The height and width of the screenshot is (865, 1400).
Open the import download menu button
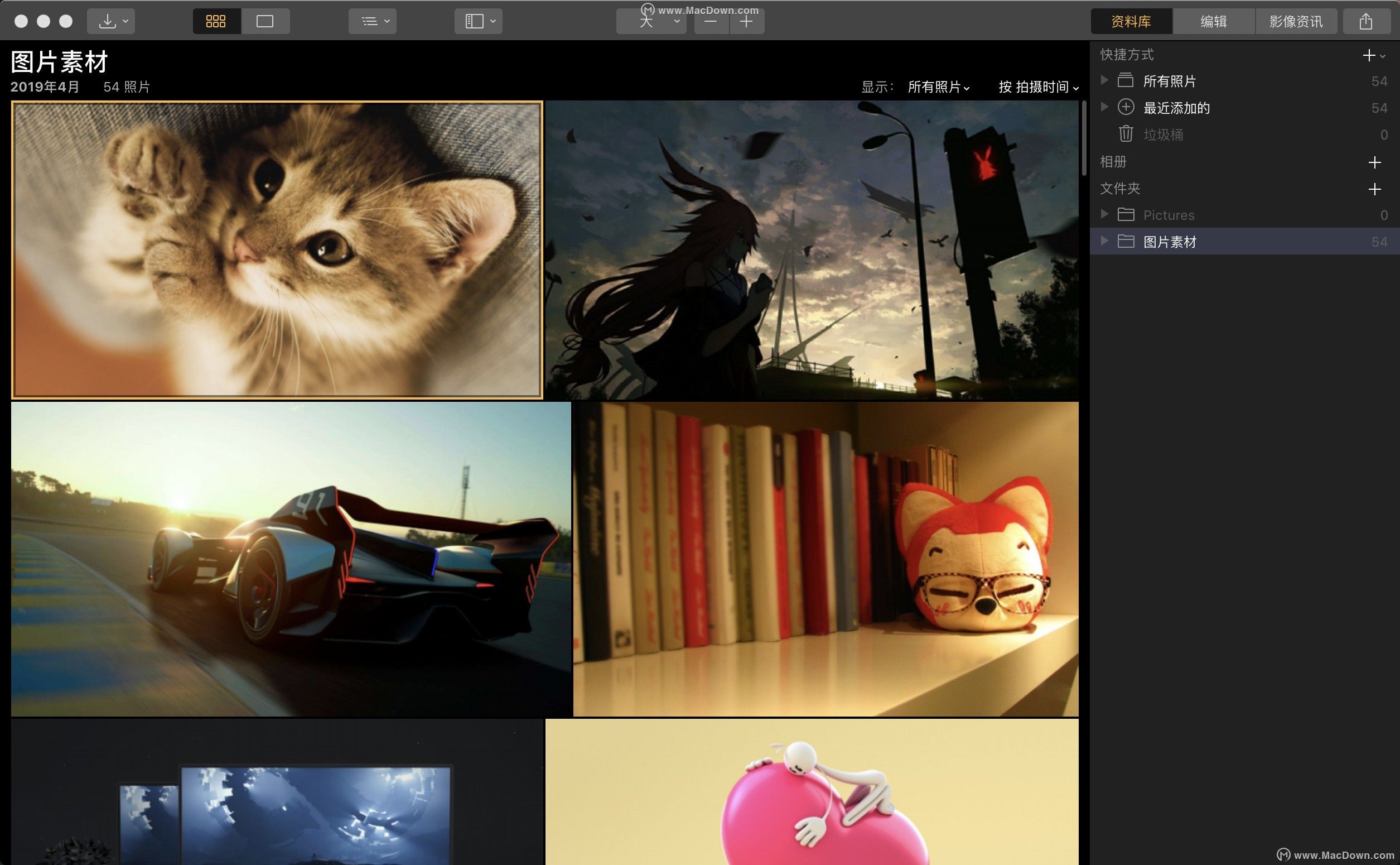coord(111,21)
